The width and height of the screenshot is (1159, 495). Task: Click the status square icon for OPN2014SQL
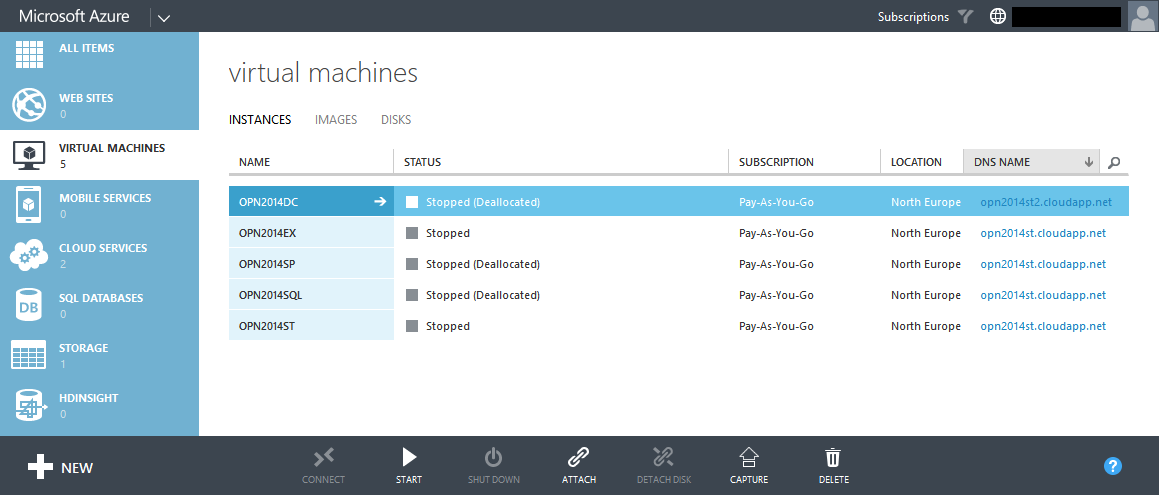[x=412, y=296]
